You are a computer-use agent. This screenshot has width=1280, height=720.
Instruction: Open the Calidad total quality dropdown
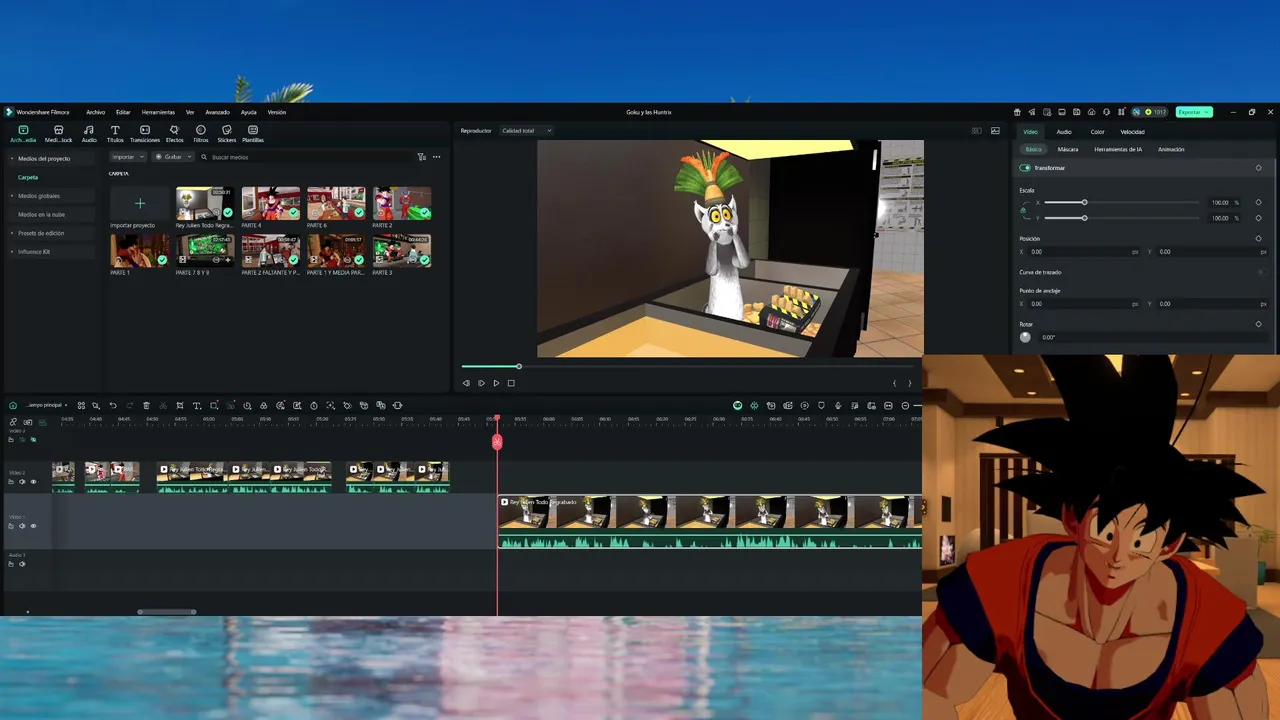526,131
